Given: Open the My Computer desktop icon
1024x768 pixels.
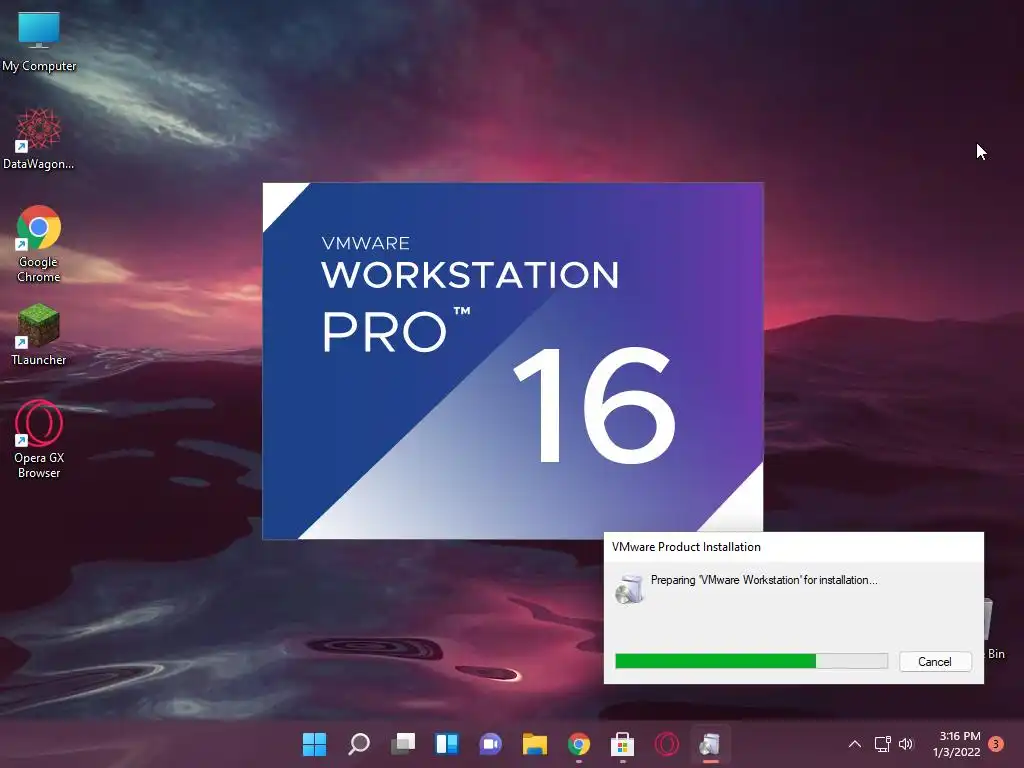Looking at the screenshot, I should coord(39,40).
